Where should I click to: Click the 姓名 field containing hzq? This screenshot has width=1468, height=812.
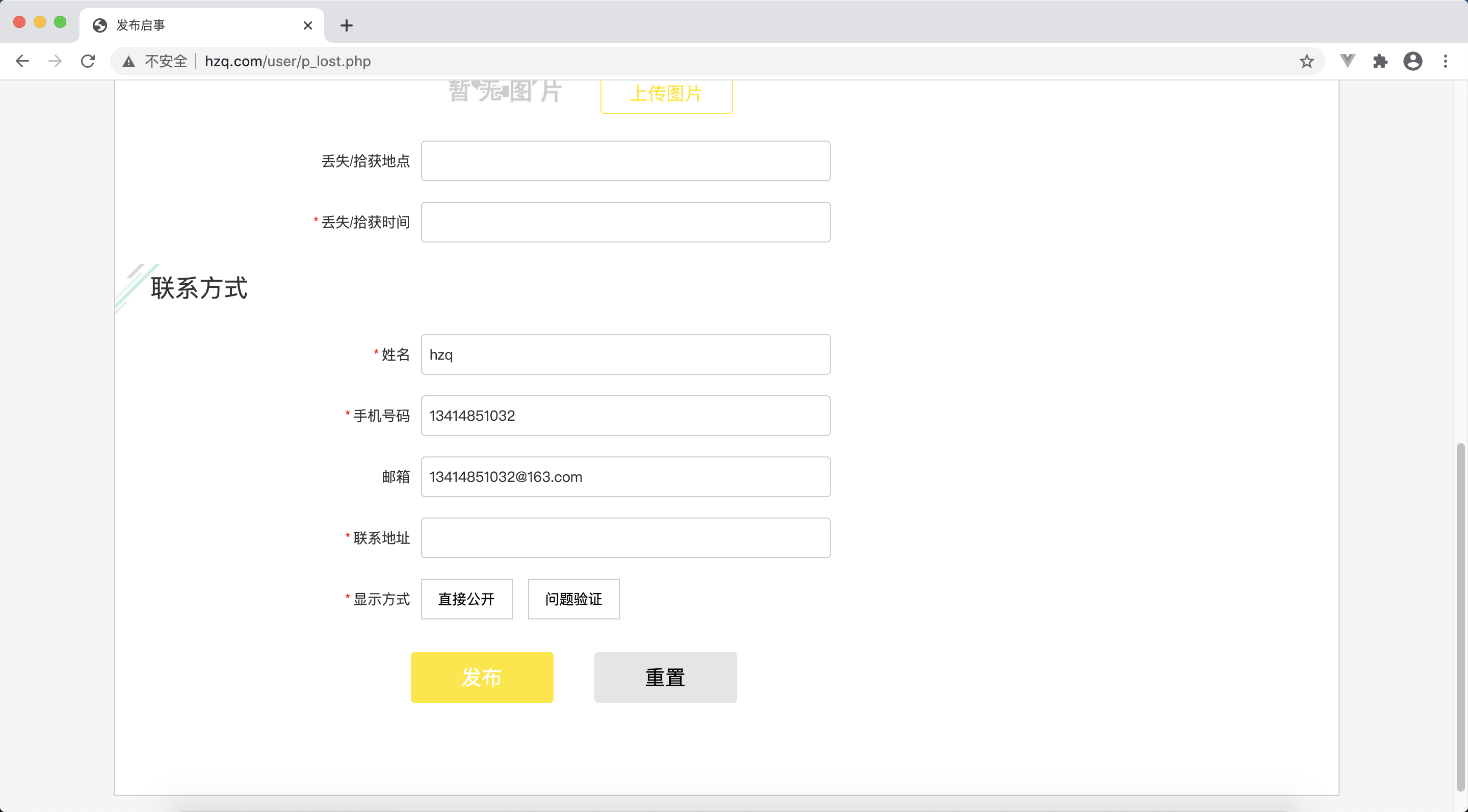(x=625, y=355)
